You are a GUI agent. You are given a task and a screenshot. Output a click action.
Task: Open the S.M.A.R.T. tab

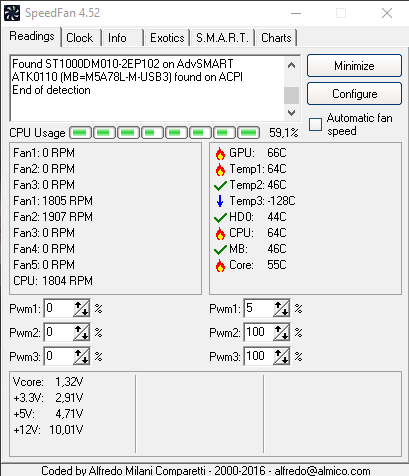[222, 38]
